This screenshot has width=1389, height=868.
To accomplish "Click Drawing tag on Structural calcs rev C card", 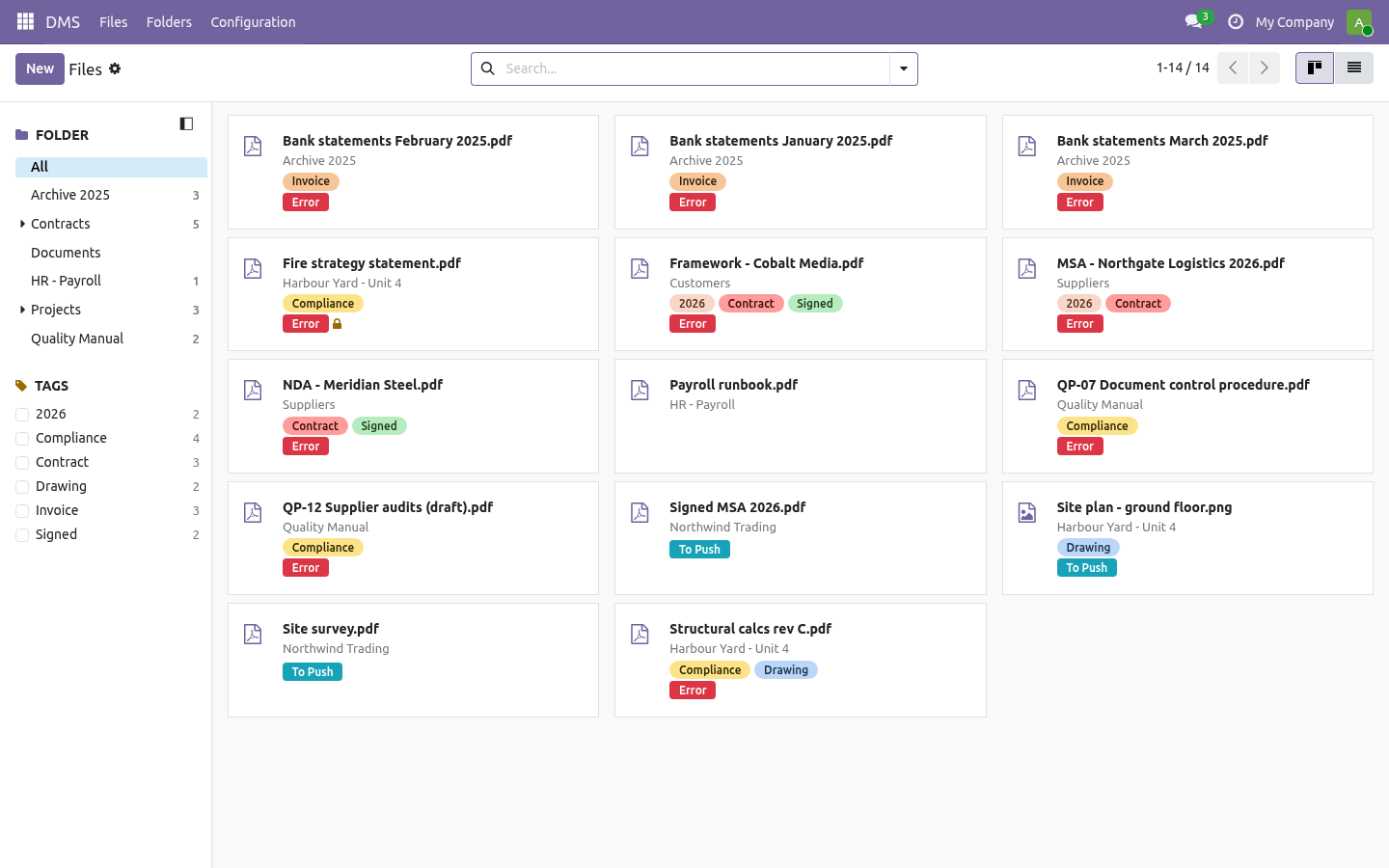I will (786, 670).
